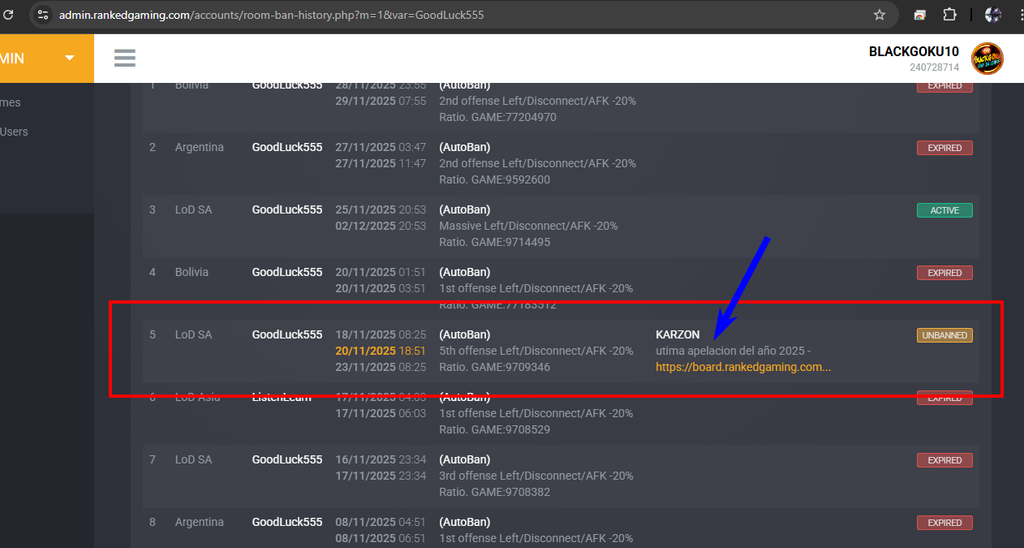The image size is (1024, 548).
Task: Click Argentina room in row 2
Action: 199,147
